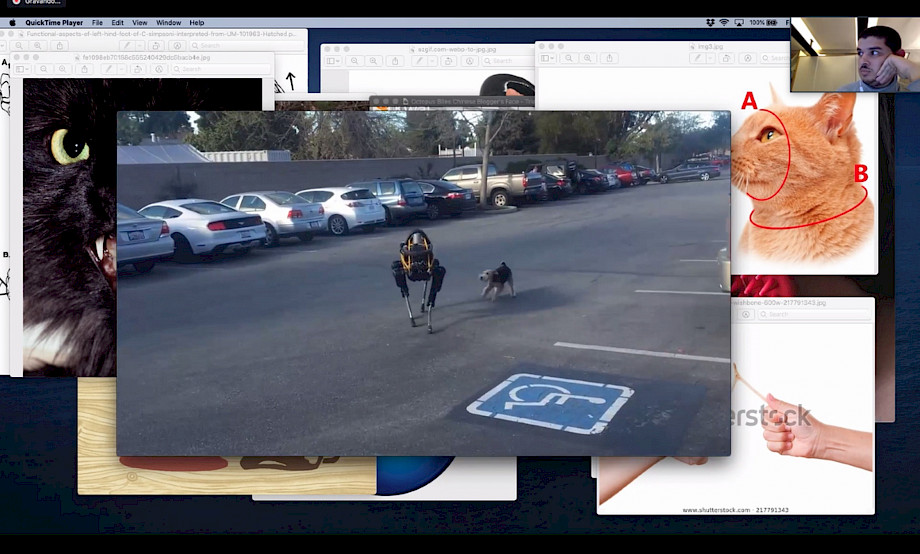Check battery status showing 100%
The image size is (920, 554).
coord(763,23)
